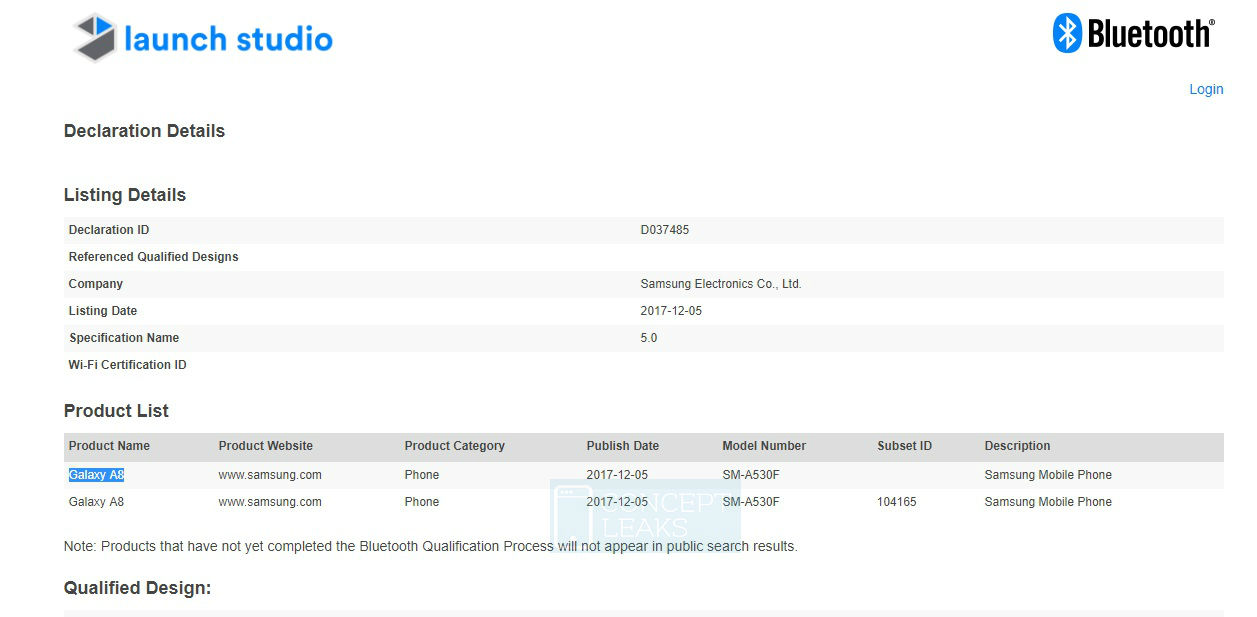The image size is (1257, 617).
Task: Click the Product Name column header
Action: [x=109, y=446]
